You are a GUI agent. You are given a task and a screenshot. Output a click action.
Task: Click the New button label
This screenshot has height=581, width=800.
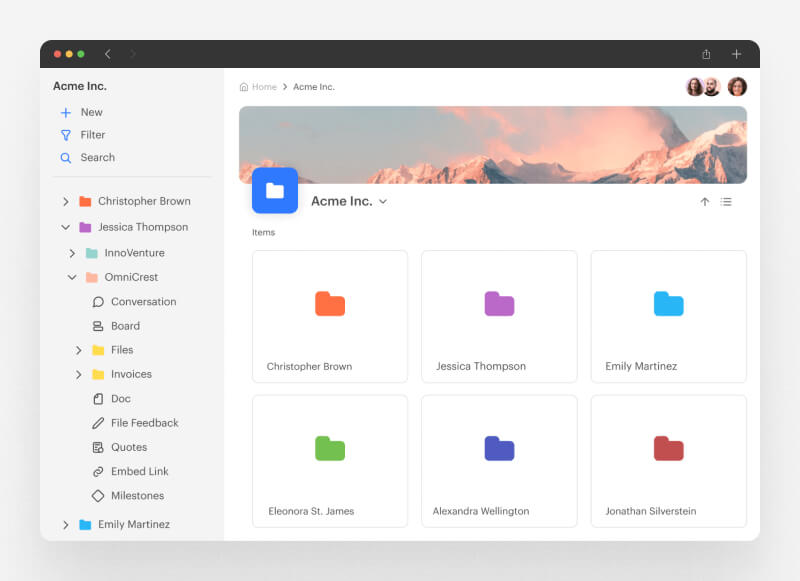pos(92,112)
